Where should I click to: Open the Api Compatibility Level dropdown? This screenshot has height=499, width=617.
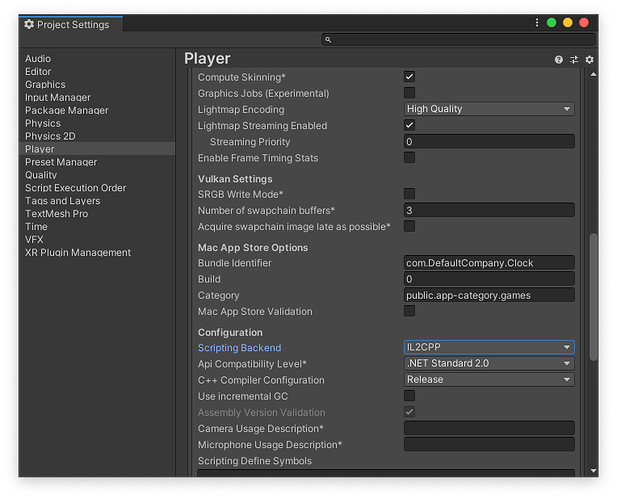click(x=488, y=364)
